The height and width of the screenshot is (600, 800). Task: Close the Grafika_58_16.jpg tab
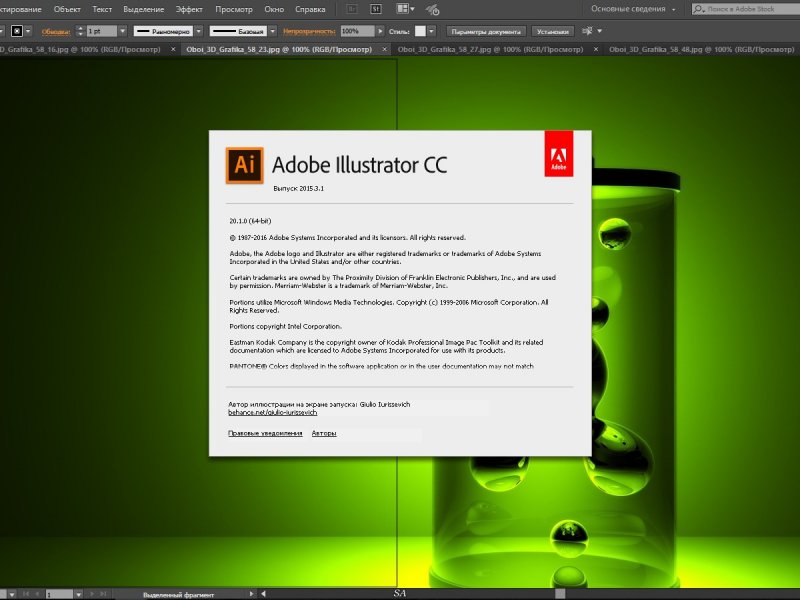pyautogui.click(x=173, y=49)
